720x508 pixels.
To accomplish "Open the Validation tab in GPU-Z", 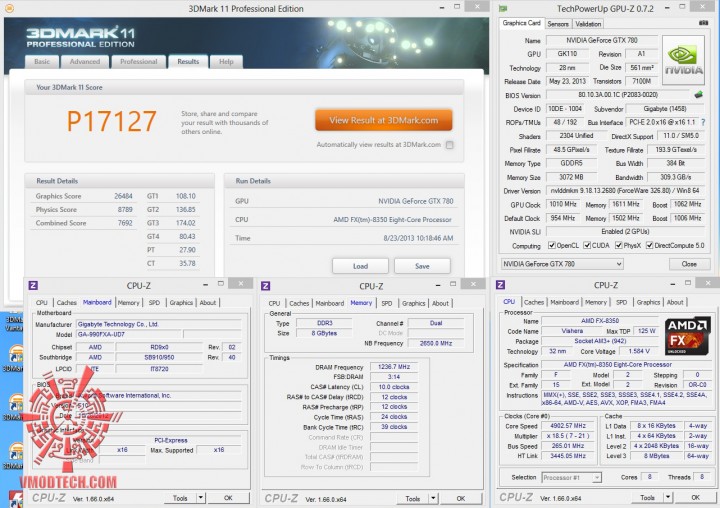I will [588, 24].
